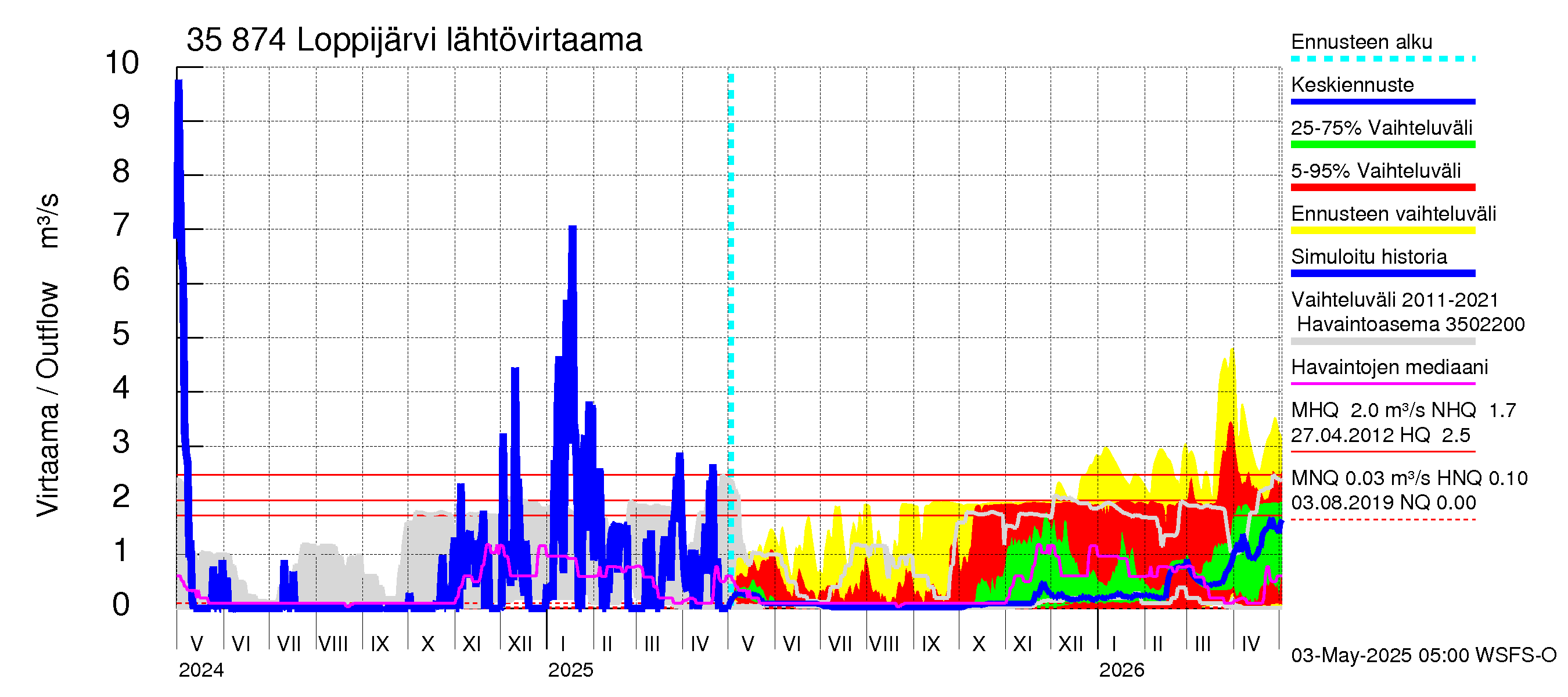Click the 'Havaintojen mediaani' legend label
Viewport: 1568px width, 697px height.
pyautogui.click(x=1390, y=368)
